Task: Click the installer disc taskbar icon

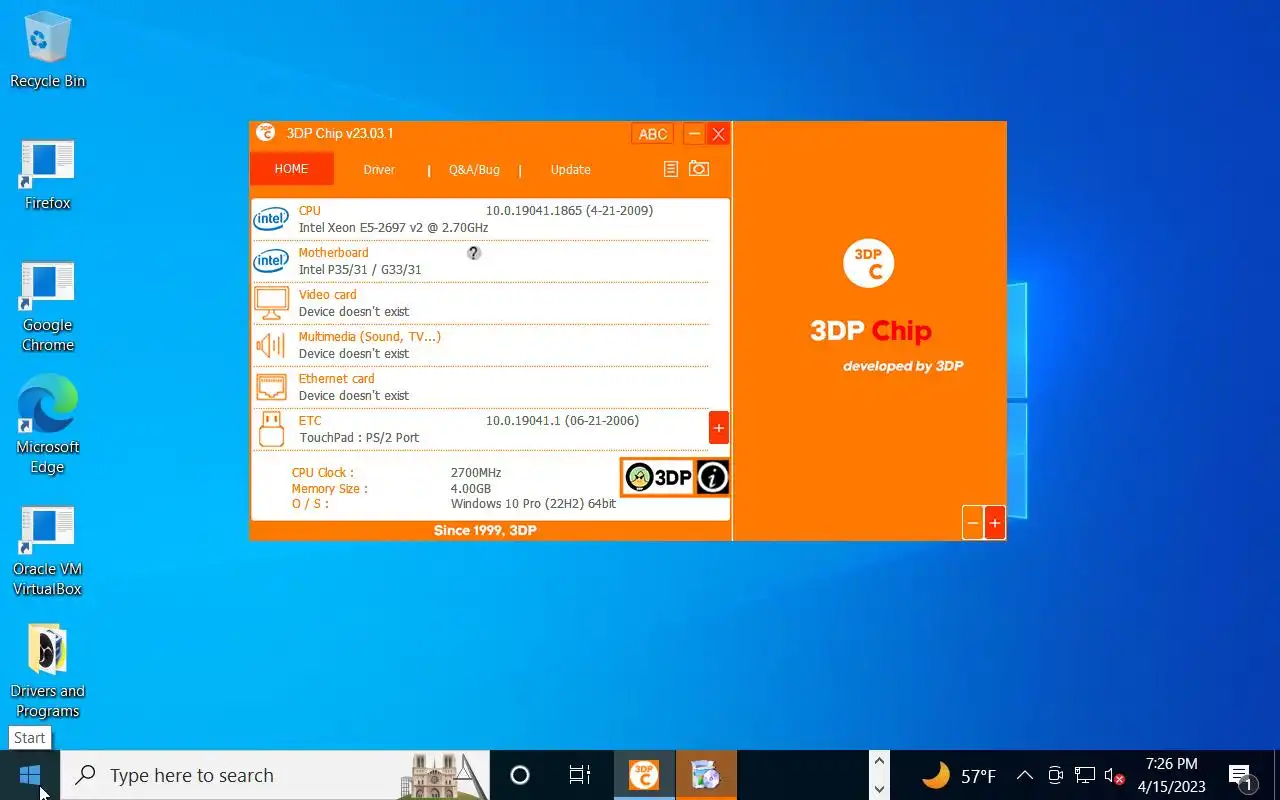Action: [x=706, y=775]
